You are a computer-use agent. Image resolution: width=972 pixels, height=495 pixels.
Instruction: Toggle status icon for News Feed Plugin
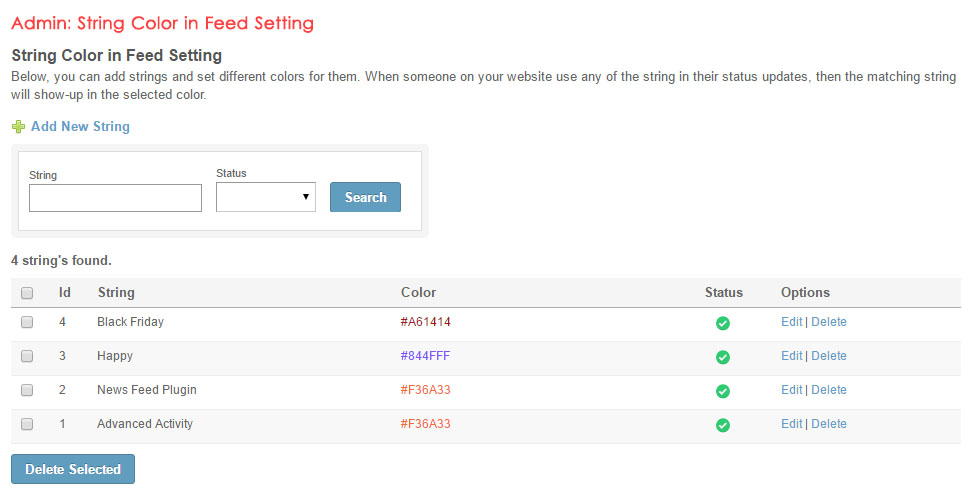click(x=723, y=391)
